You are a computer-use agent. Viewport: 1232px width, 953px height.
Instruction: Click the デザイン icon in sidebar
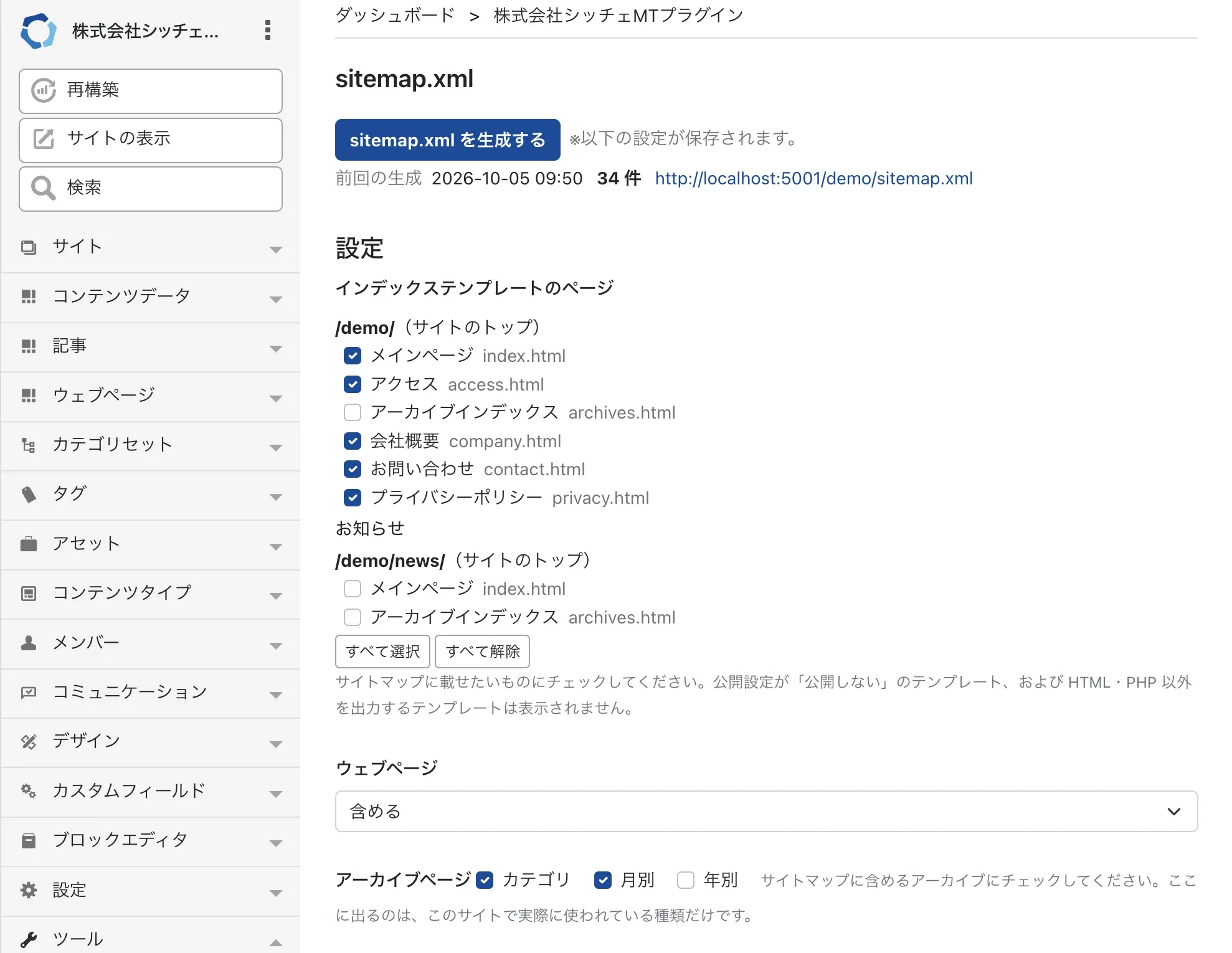point(29,742)
